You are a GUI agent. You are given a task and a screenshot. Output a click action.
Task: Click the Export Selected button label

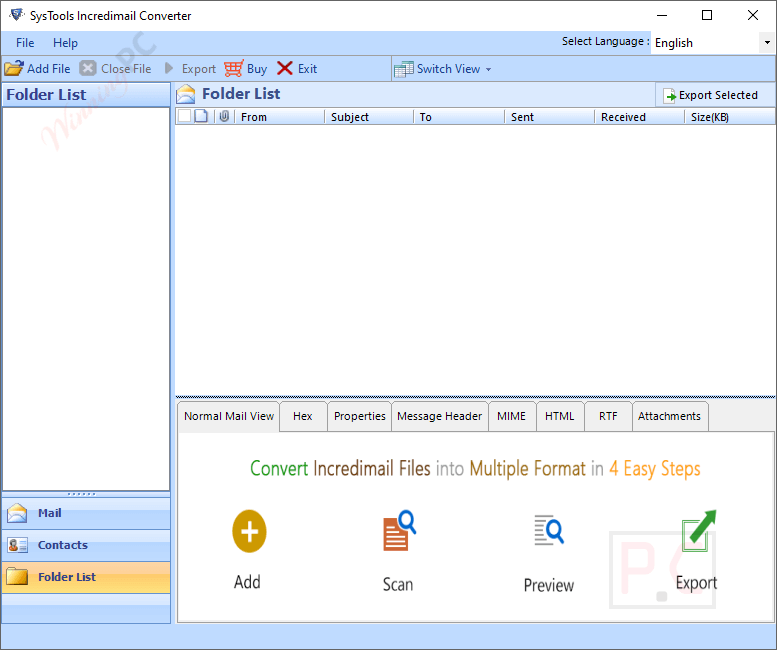(x=718, y=95)
